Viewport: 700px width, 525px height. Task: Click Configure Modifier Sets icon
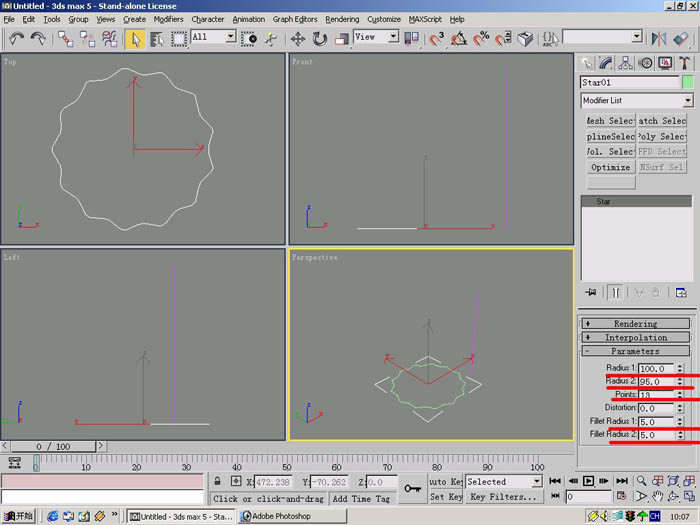point(681,292)
